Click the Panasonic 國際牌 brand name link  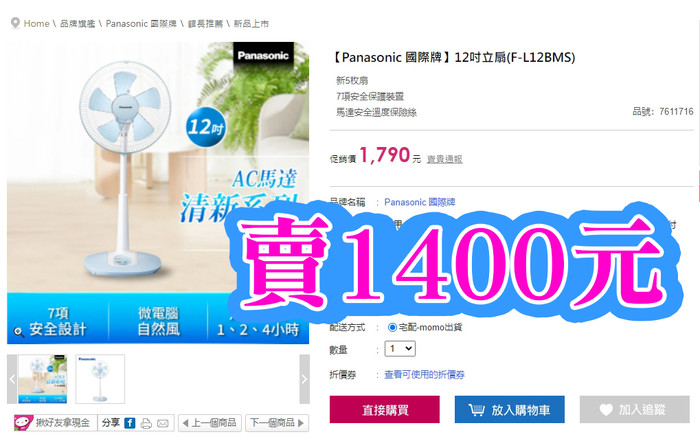click(420, 202)
